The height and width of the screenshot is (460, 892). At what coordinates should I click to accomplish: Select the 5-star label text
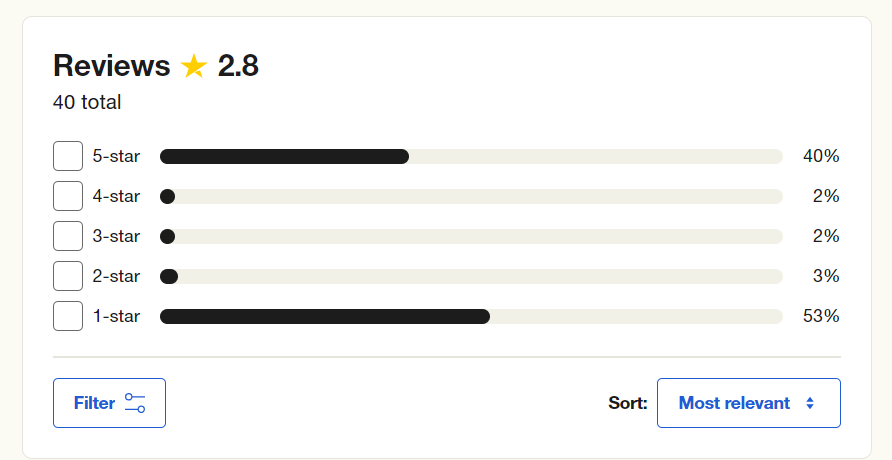[x=116, y=156]
